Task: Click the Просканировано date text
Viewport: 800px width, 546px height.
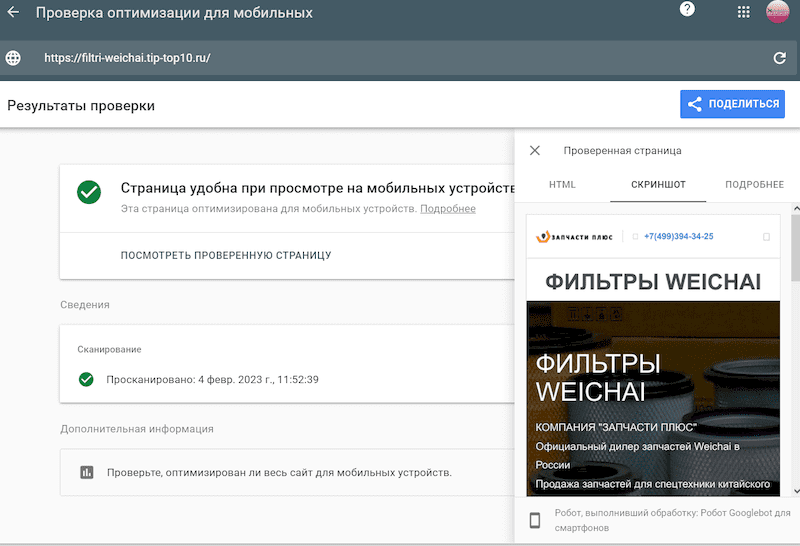Action: pyautogui.click(x=212, y=379)
